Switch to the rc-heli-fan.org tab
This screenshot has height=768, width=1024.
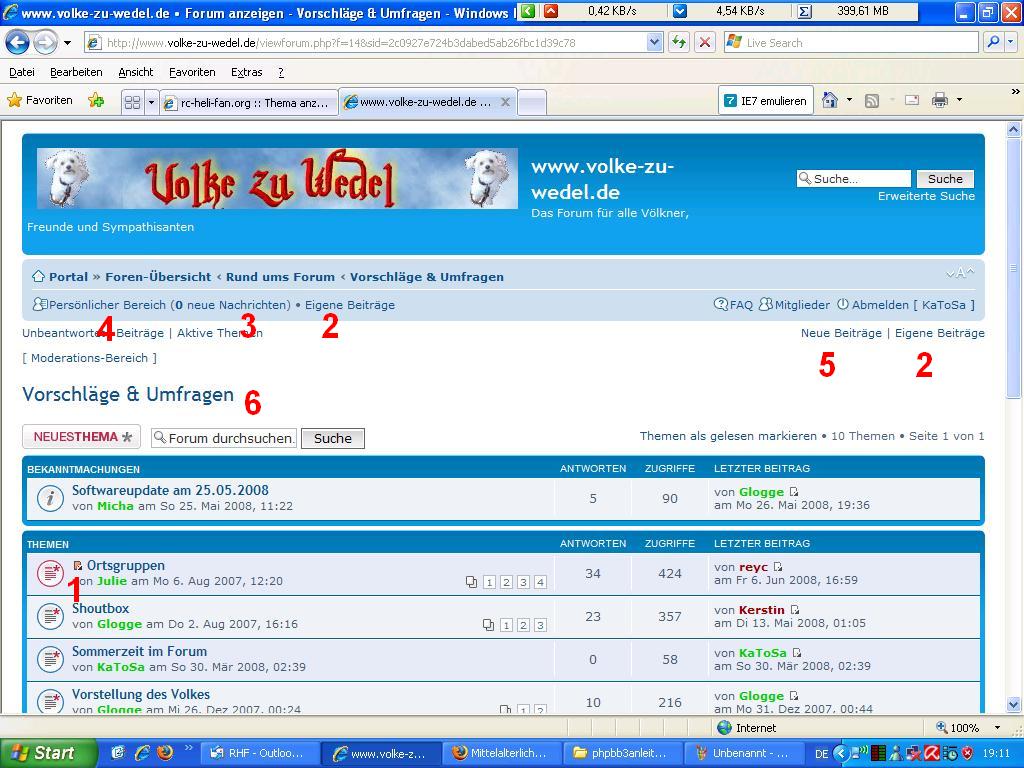248,103
